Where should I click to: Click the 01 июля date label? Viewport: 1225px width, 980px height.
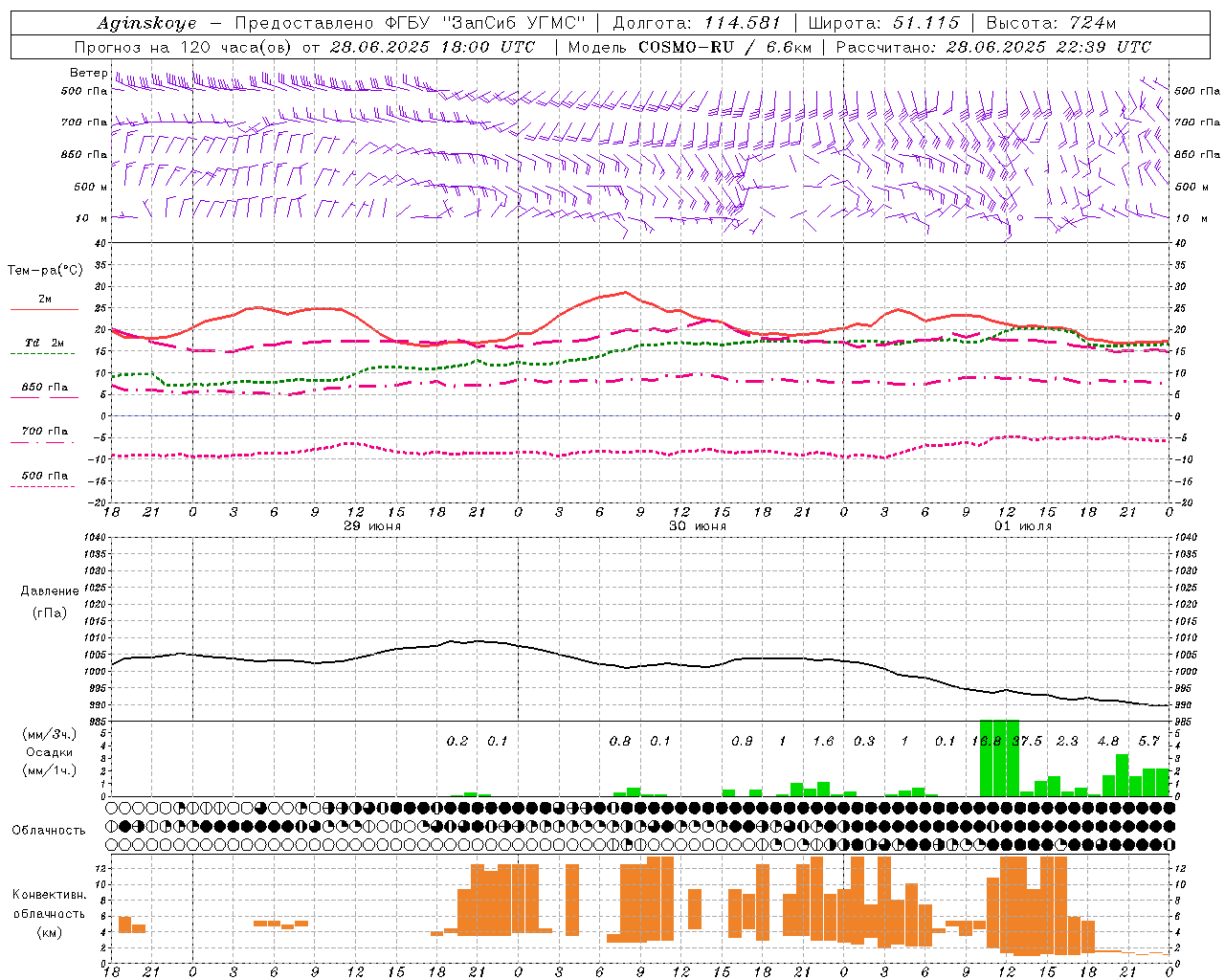click(1023, 526)
